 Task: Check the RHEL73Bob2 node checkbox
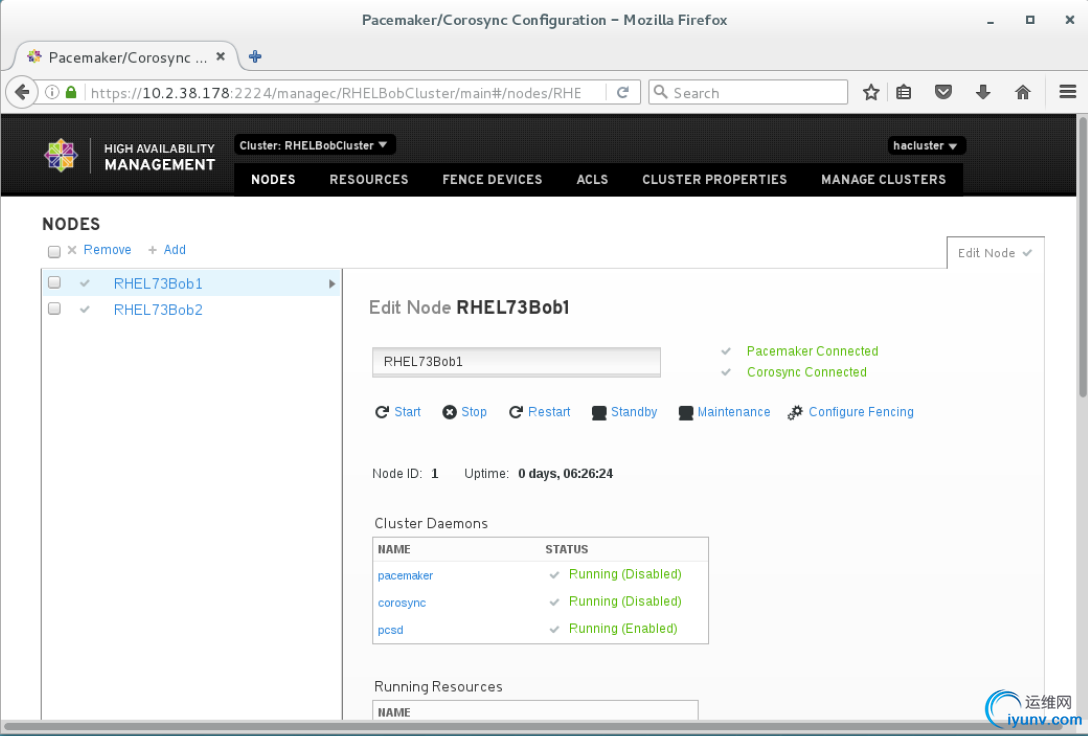point(54,309)
